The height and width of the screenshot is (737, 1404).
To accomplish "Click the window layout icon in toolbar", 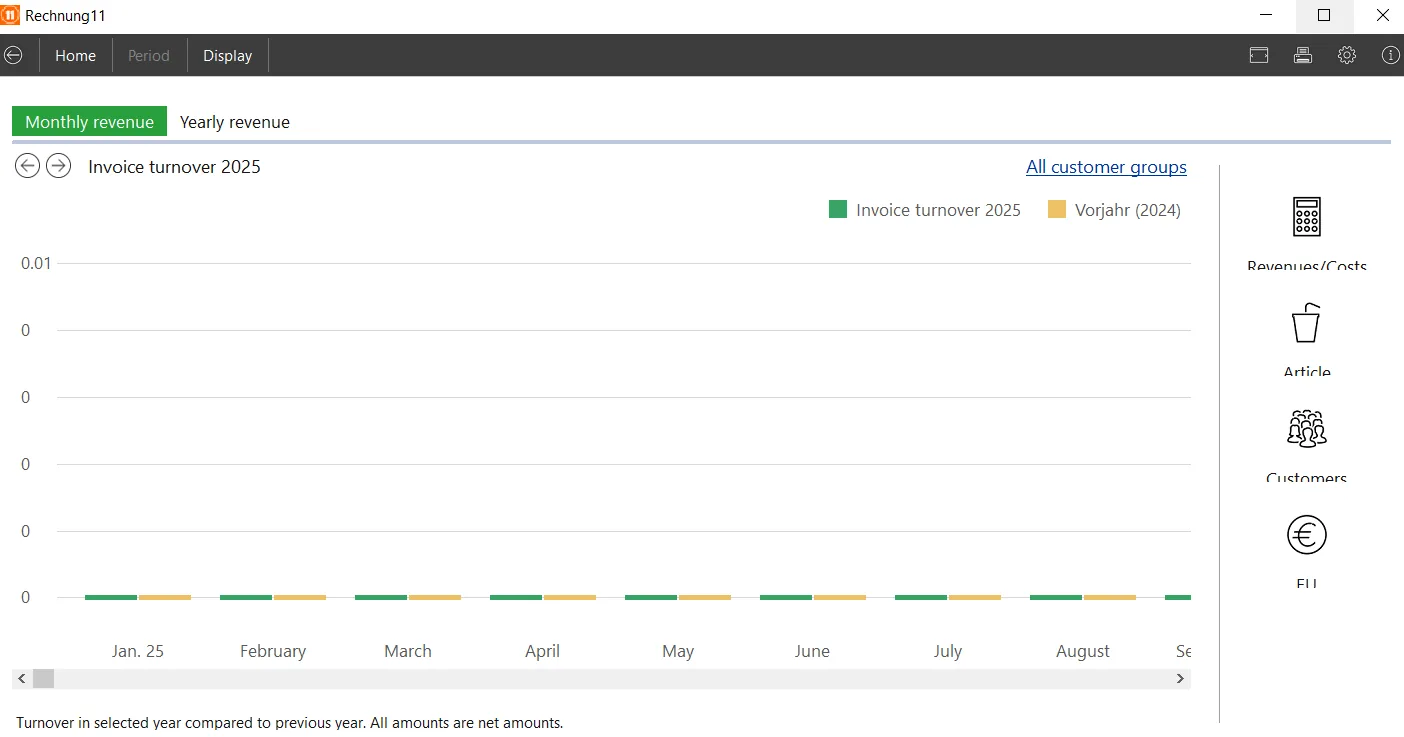I will (x=1259, y=56).
